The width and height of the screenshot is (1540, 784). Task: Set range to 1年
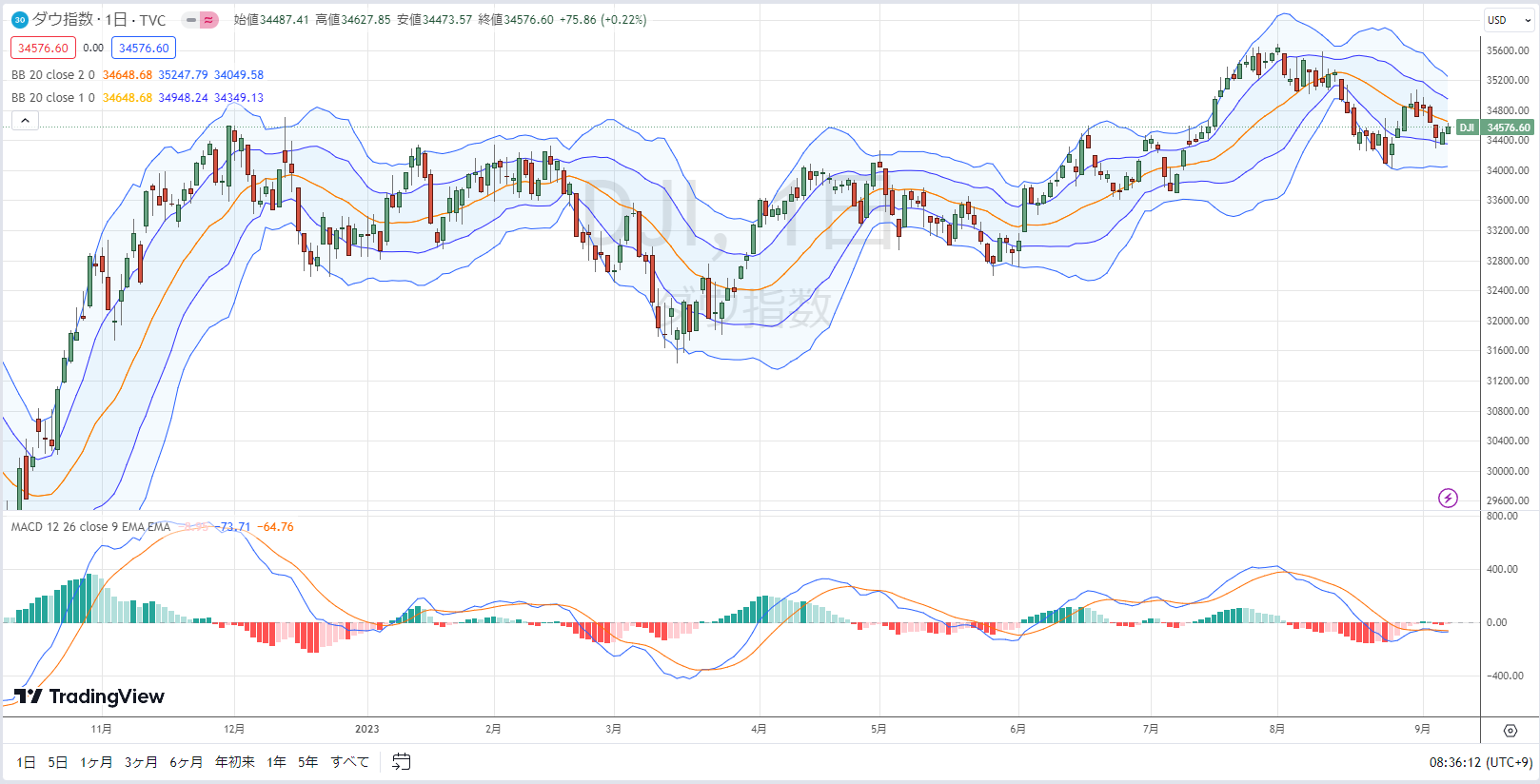tap(276, 762)
